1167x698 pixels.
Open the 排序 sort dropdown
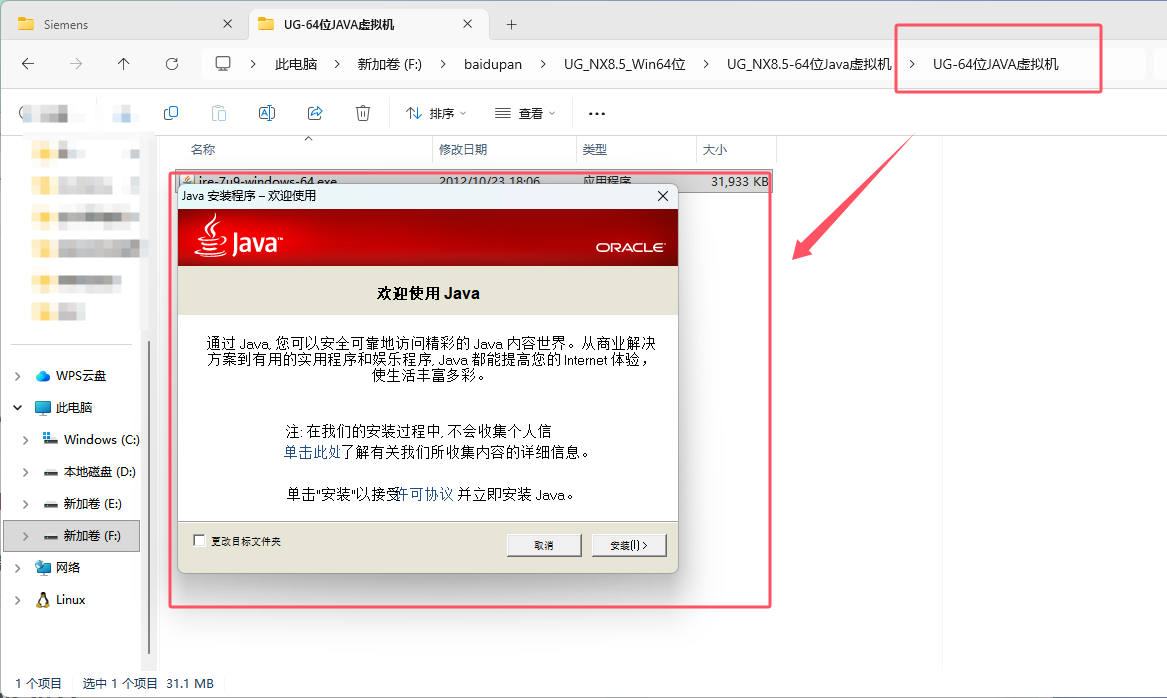point(436,113)
